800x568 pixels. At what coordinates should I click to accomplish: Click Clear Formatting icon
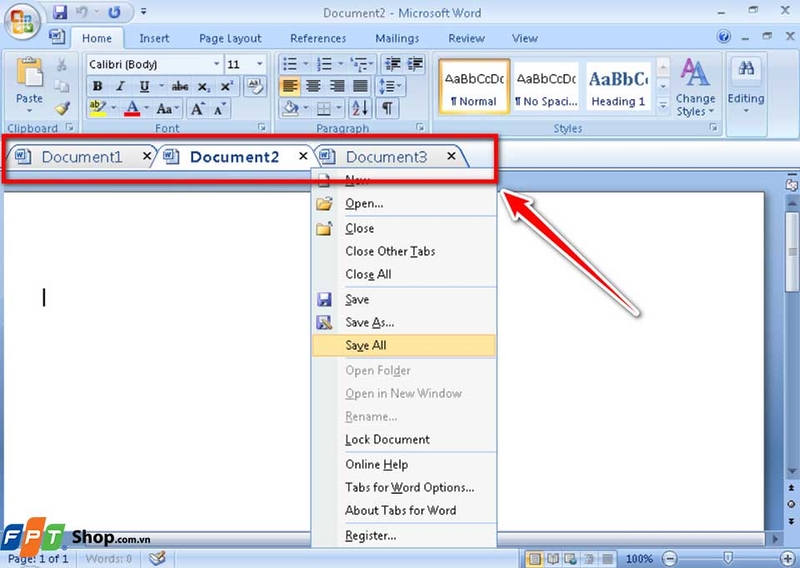[x=255, y=86]
